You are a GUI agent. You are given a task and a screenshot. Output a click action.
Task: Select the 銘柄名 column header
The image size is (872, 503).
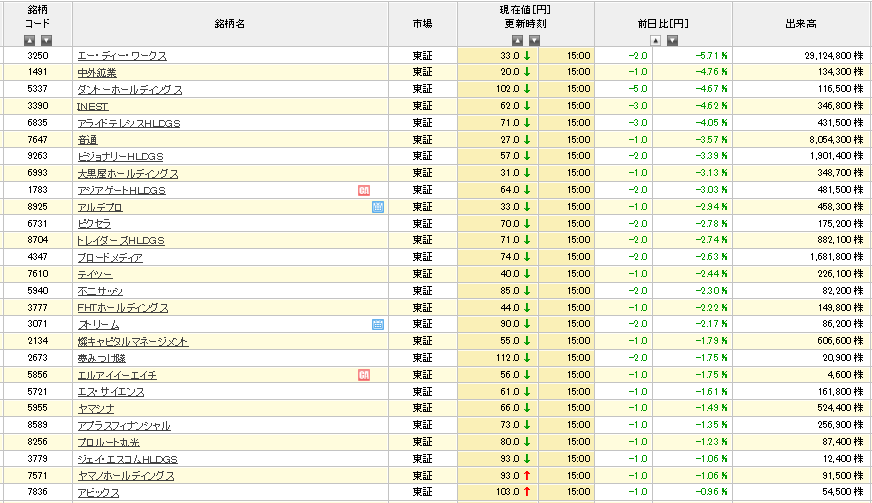pyautogui.click(x=230, y=24)
